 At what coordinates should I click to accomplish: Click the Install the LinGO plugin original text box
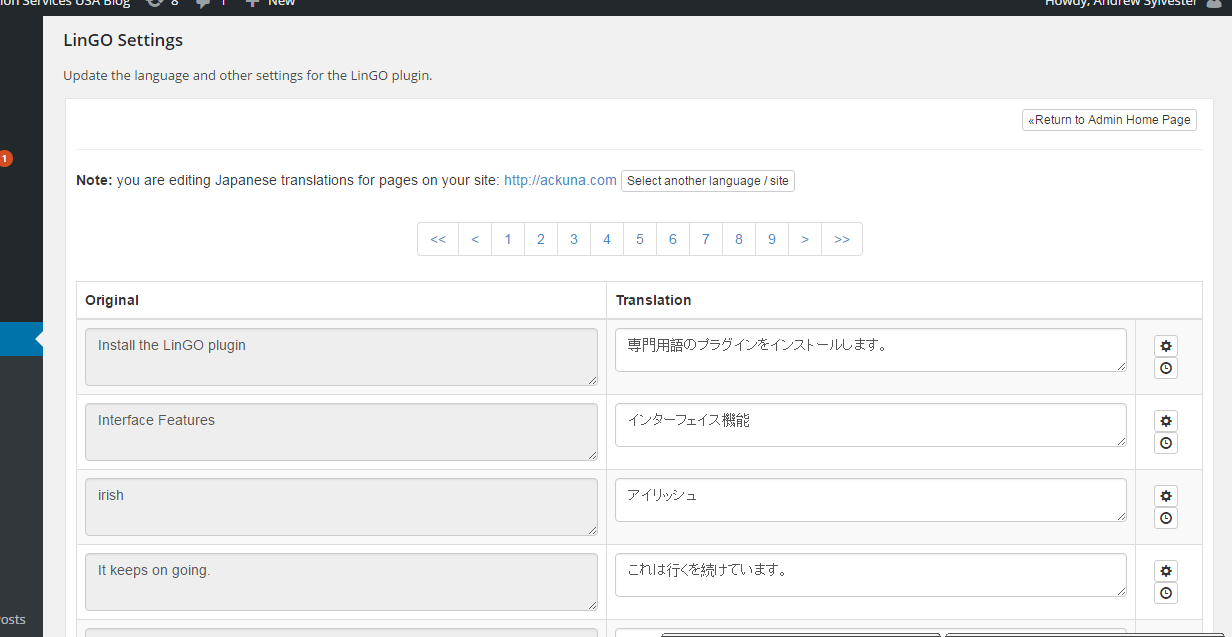pyautogui.click(x=342, y=357)
